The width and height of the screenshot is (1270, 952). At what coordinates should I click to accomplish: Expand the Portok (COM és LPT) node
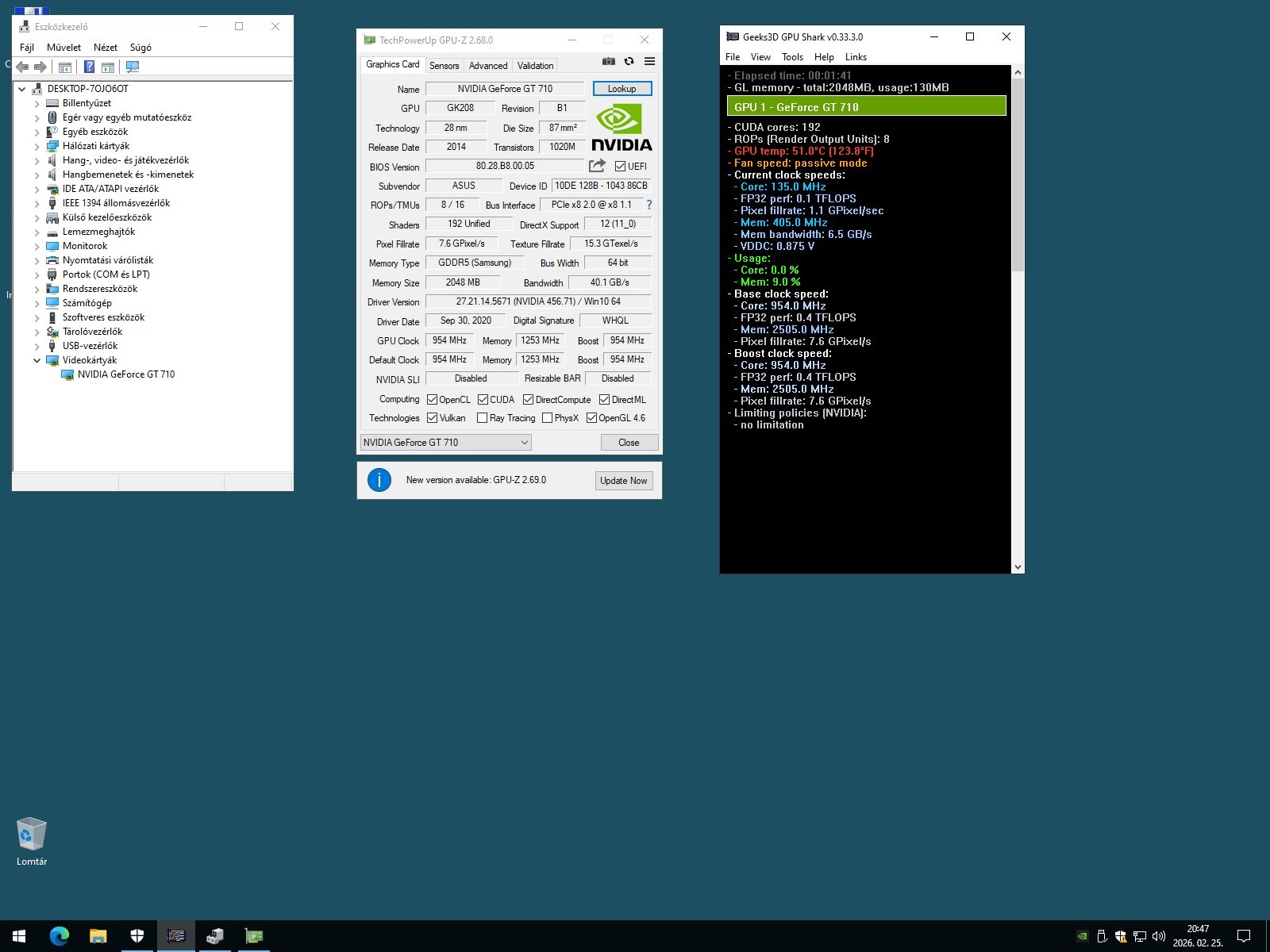37,274
